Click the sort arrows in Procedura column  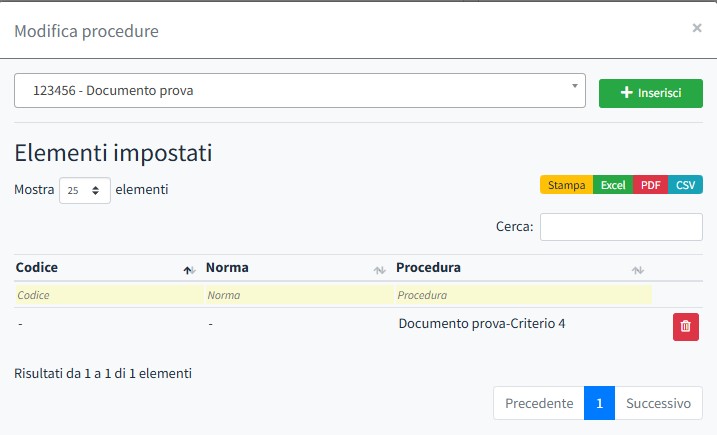[x=638, y=270]
